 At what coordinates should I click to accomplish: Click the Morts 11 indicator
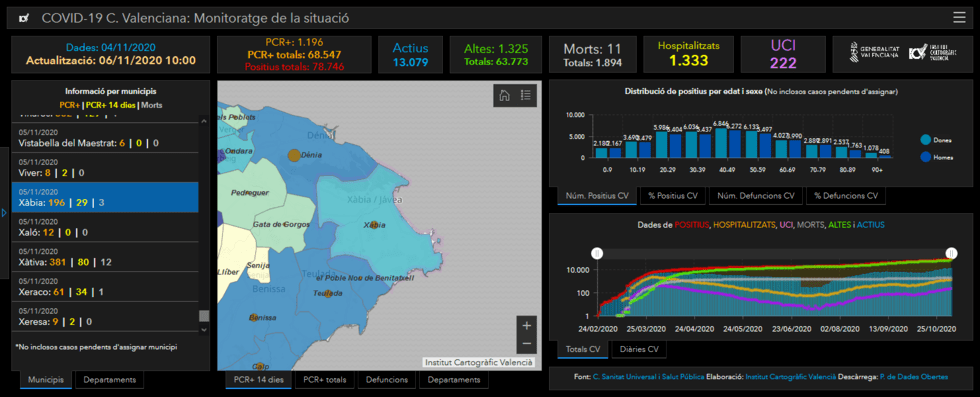tap(592, 54)
